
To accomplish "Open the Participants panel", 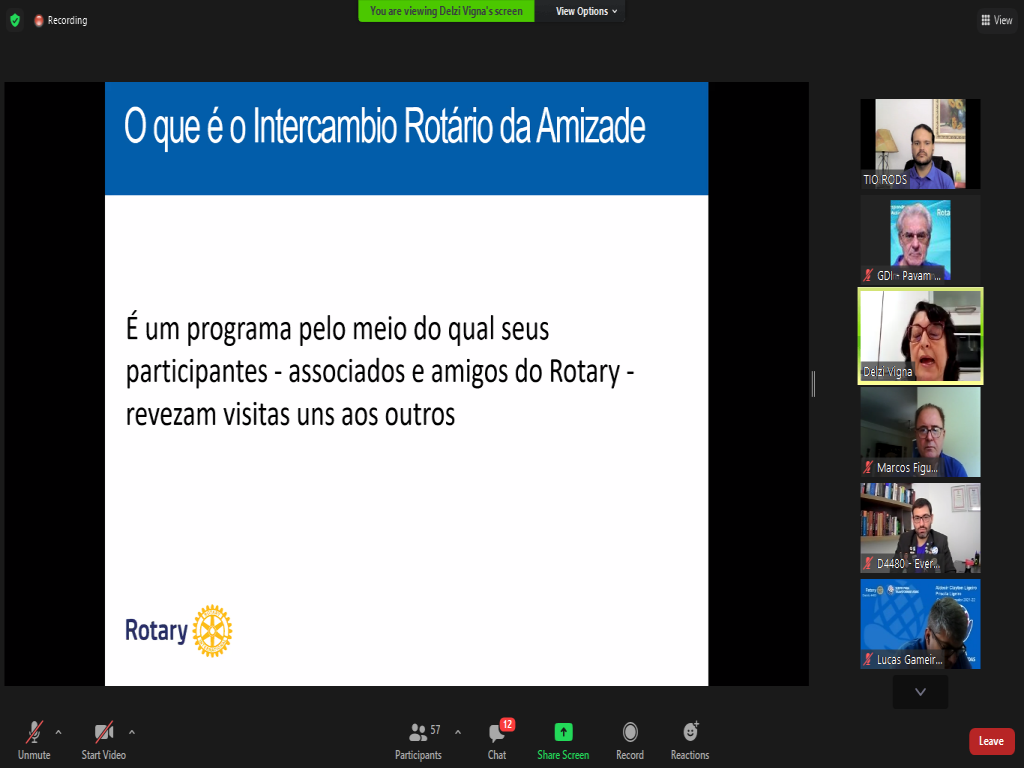I will coord(419,740).
